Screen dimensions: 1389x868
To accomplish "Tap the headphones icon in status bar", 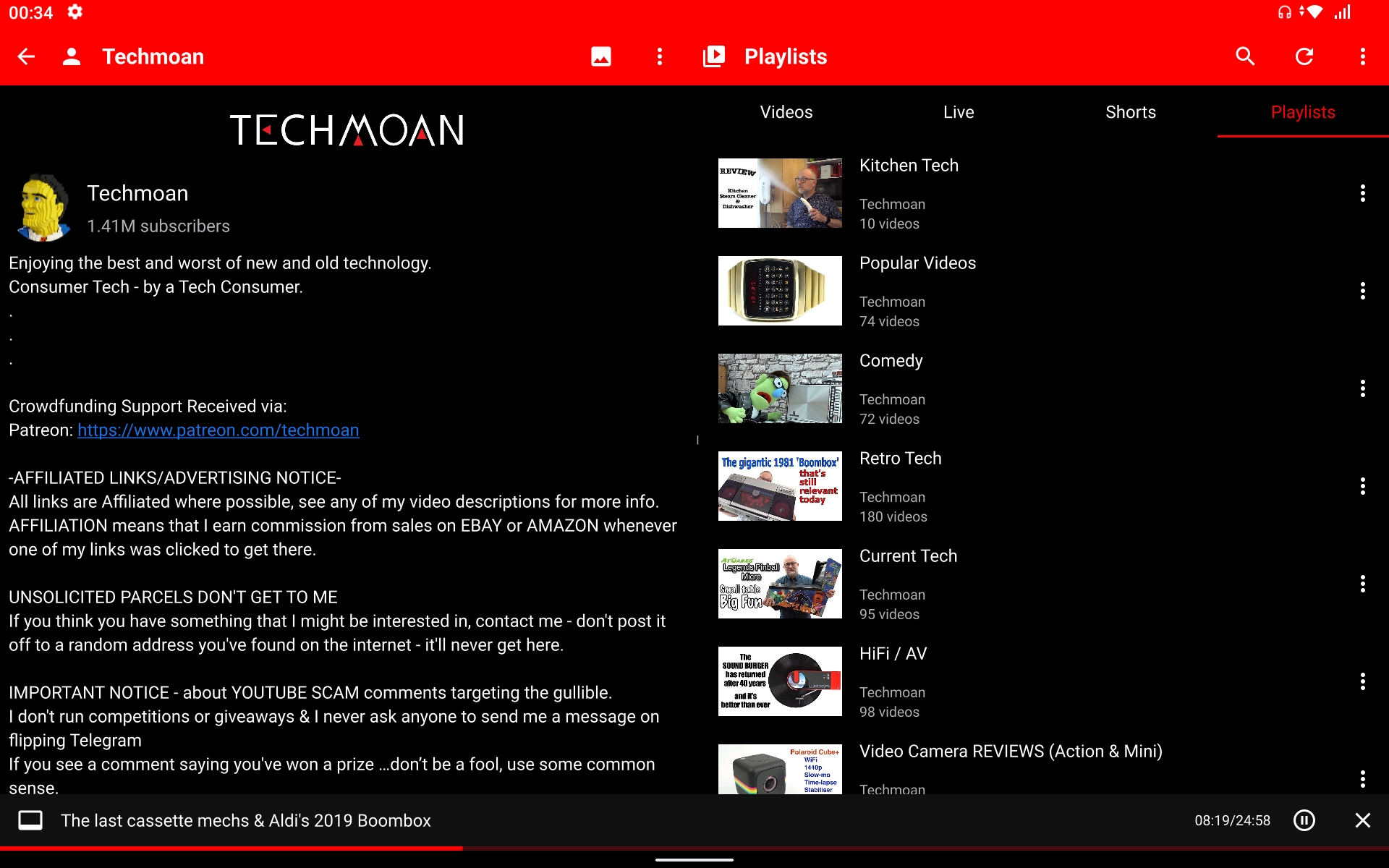I will (1285, 12).
